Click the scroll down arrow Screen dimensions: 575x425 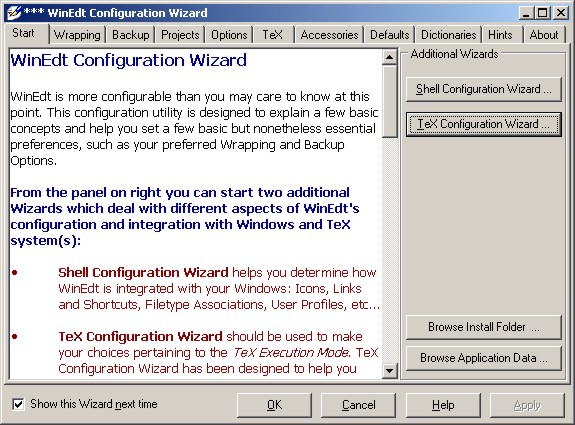[389, 371]
